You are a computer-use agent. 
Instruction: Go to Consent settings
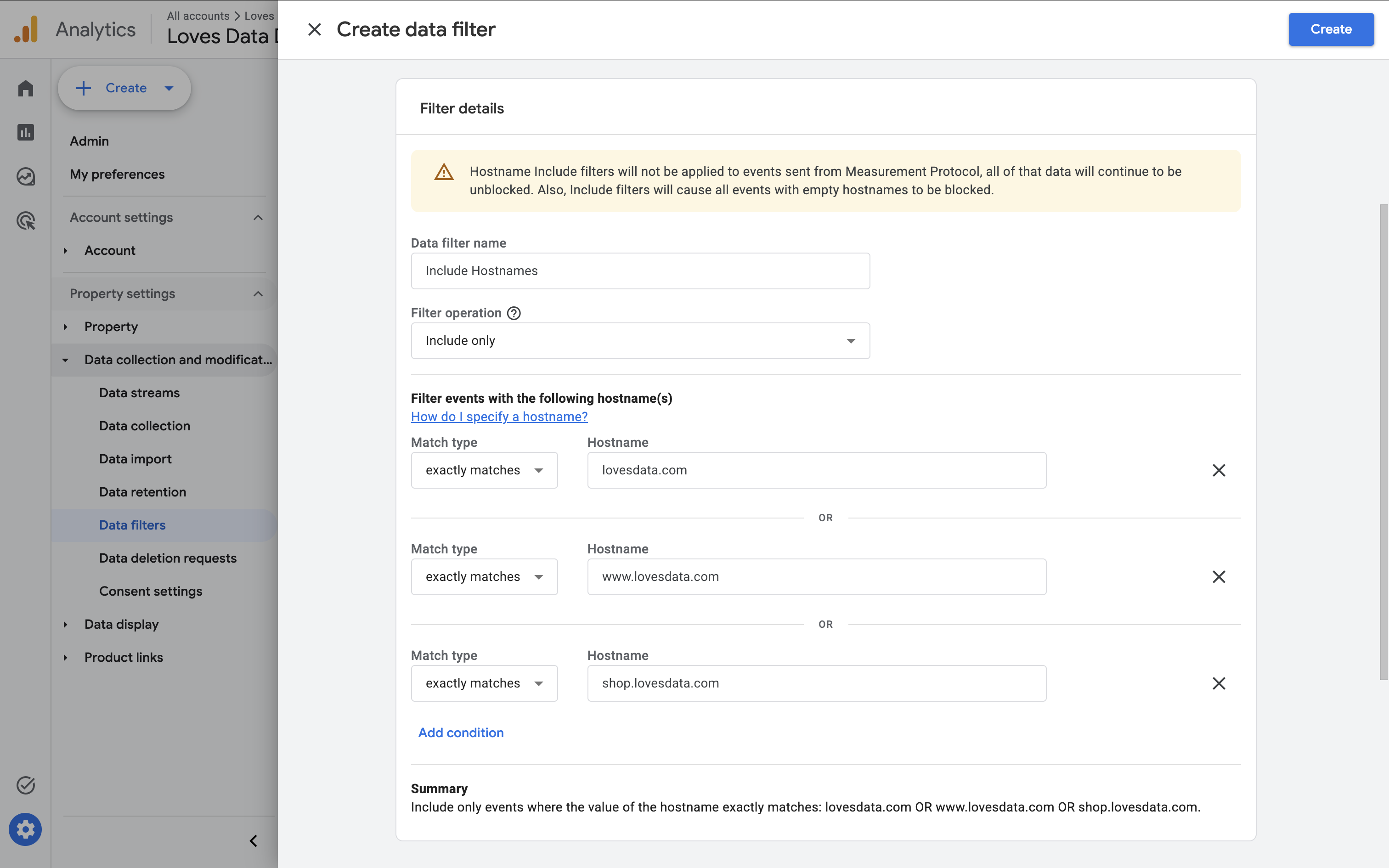[x=151, y=592]
